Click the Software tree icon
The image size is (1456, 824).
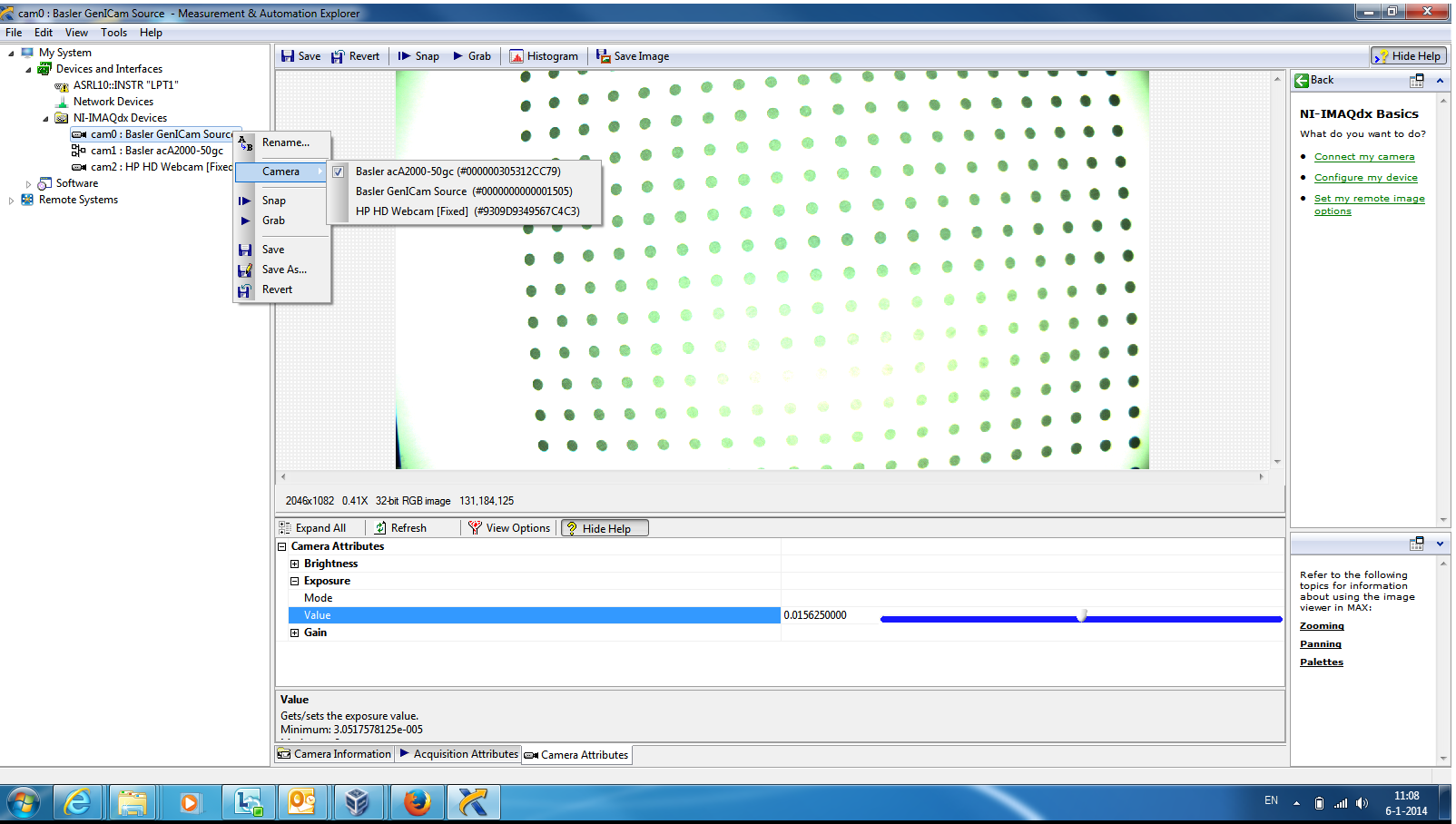tap(44, 183)
